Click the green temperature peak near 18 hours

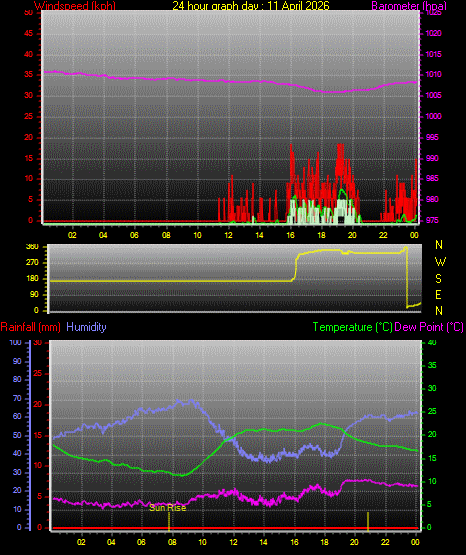[321, 423]
